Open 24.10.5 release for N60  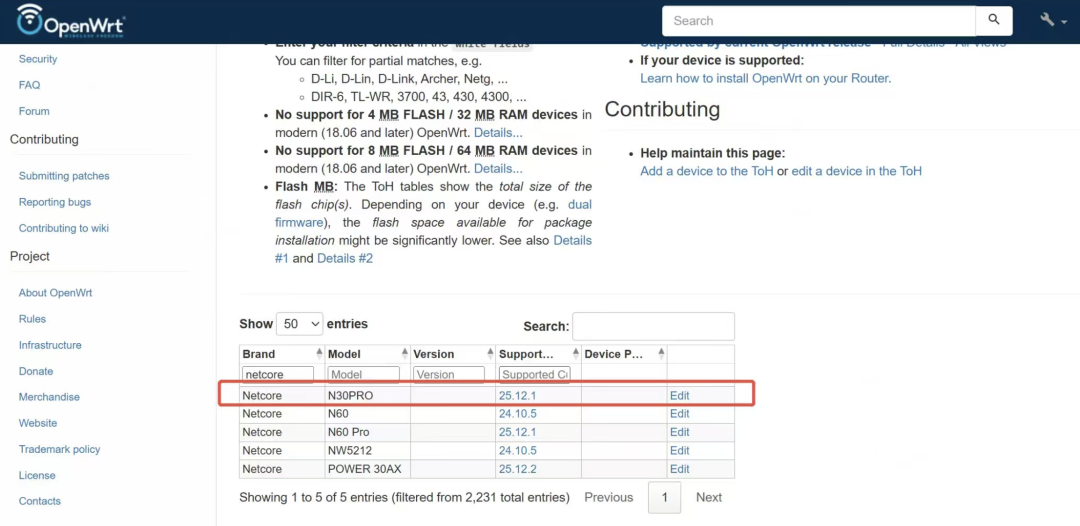(517, 414)
